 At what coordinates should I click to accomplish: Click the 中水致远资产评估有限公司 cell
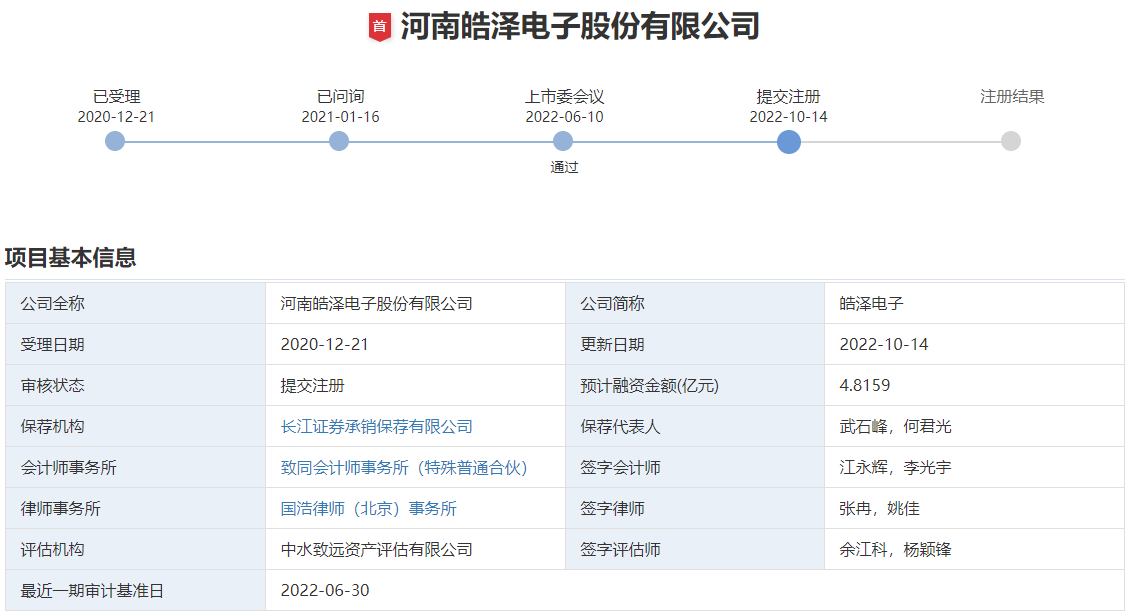pyautogui.click(x=376, y=550)
